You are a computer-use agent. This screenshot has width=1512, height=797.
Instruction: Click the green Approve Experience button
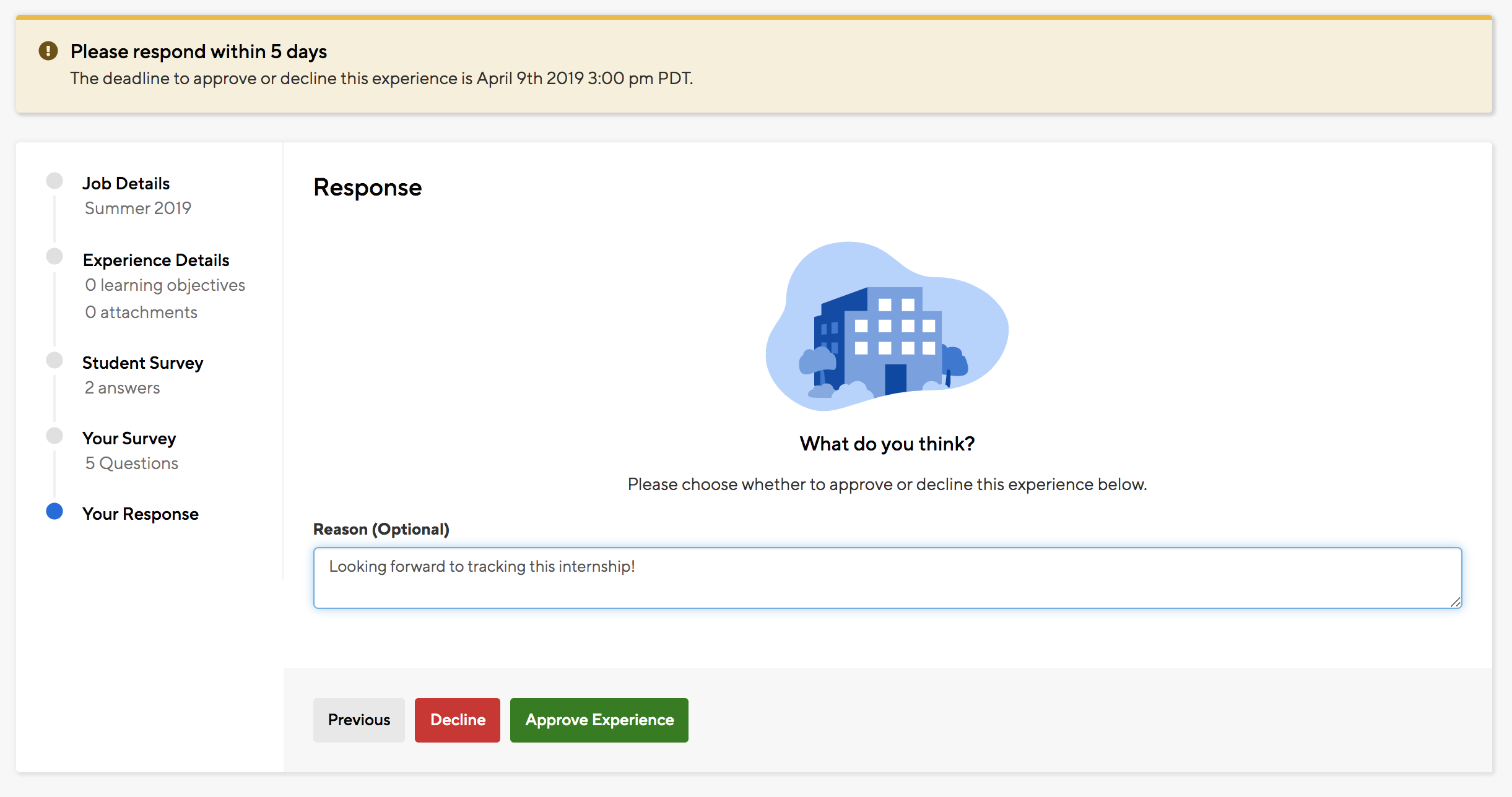tap(599, 720)
